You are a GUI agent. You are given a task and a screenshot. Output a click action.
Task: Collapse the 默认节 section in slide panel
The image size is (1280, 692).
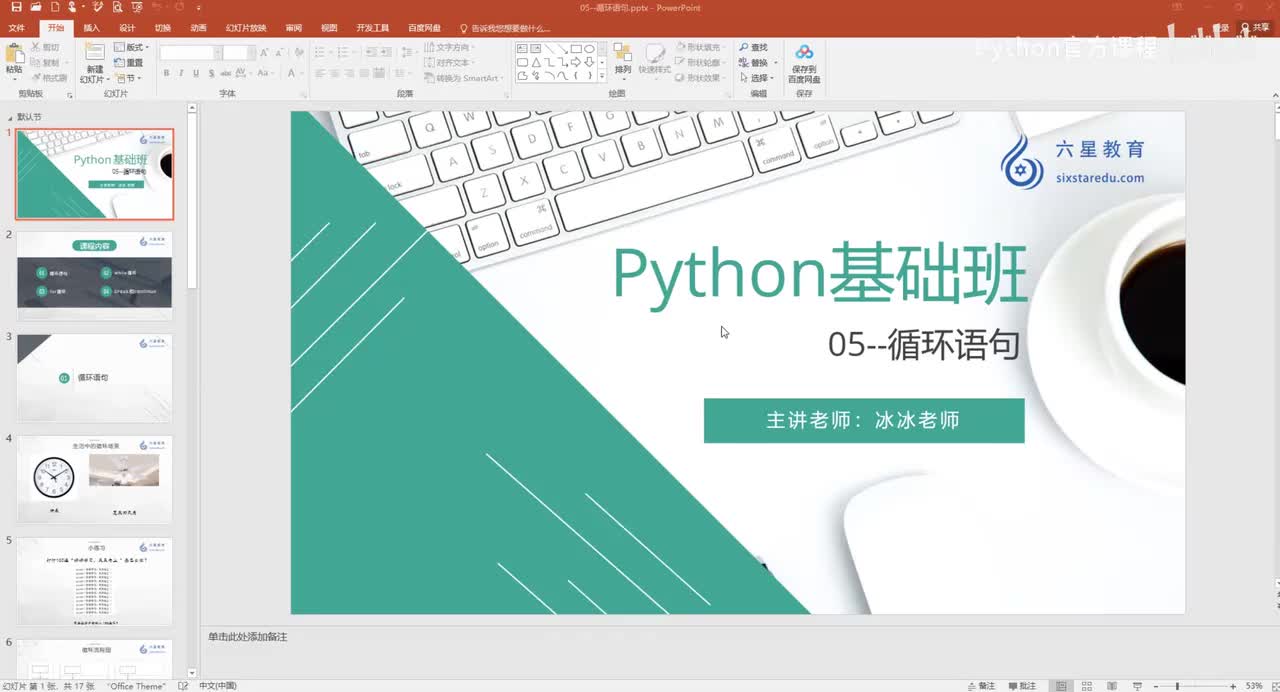(9, 117)
